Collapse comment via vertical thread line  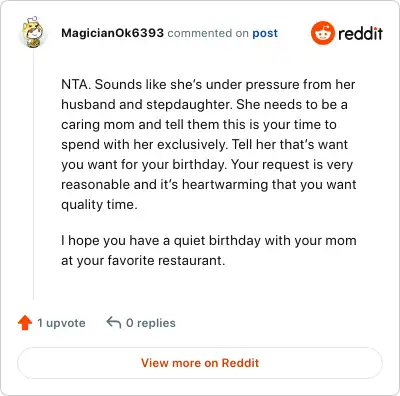tap(33, 173)
